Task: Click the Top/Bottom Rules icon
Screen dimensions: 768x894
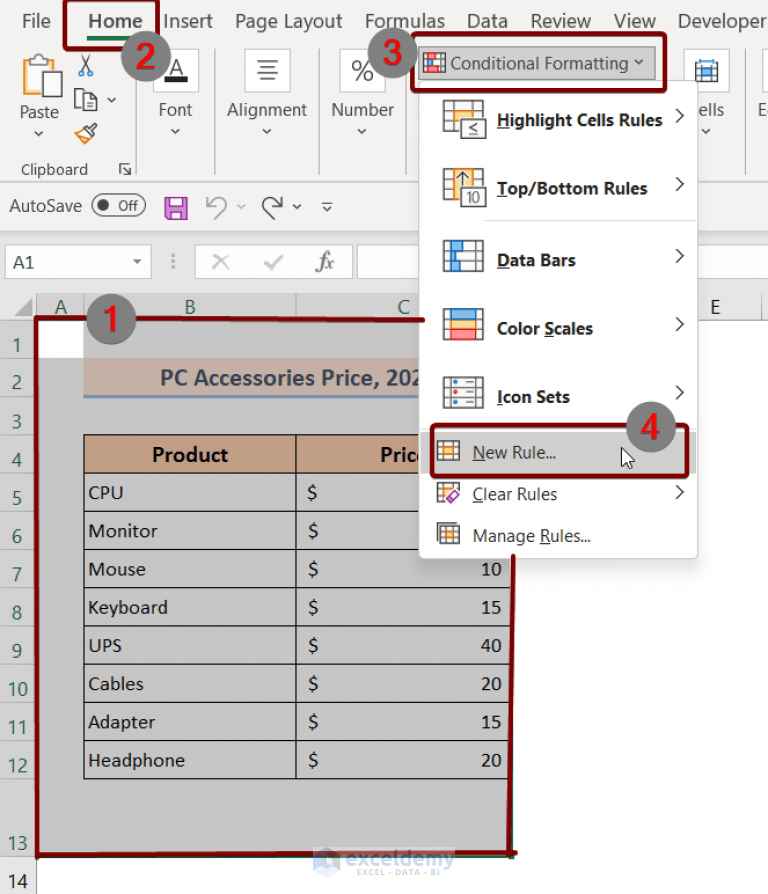Action: click(464, 188)
